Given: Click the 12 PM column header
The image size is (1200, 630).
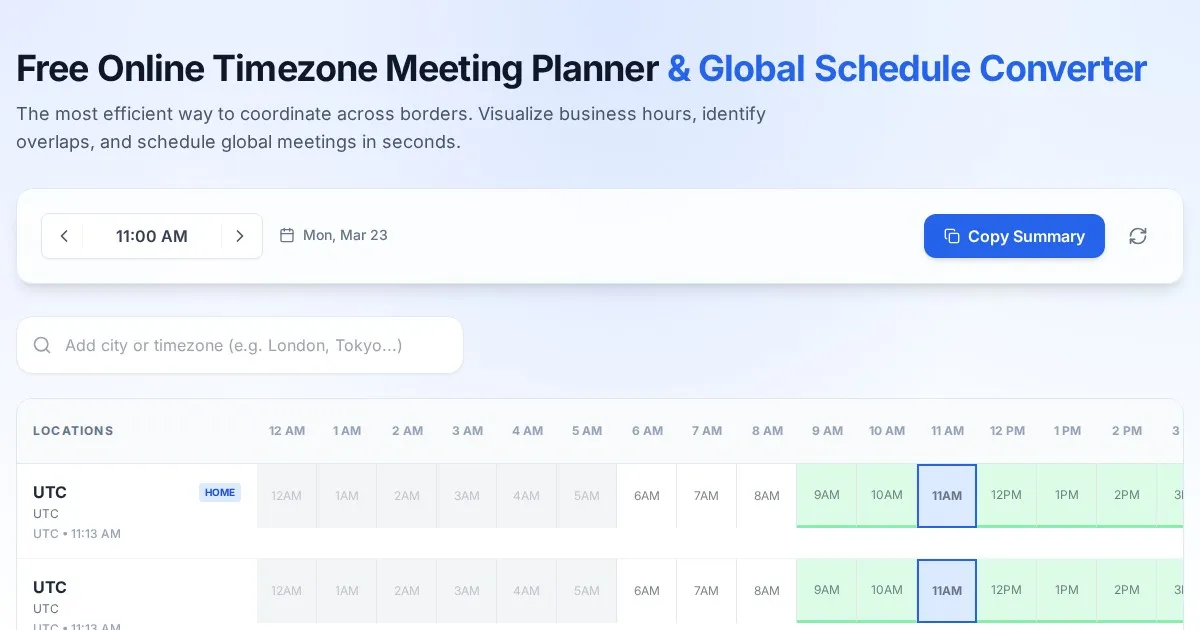Looking at the screenshot, I should coord(1007,431).
